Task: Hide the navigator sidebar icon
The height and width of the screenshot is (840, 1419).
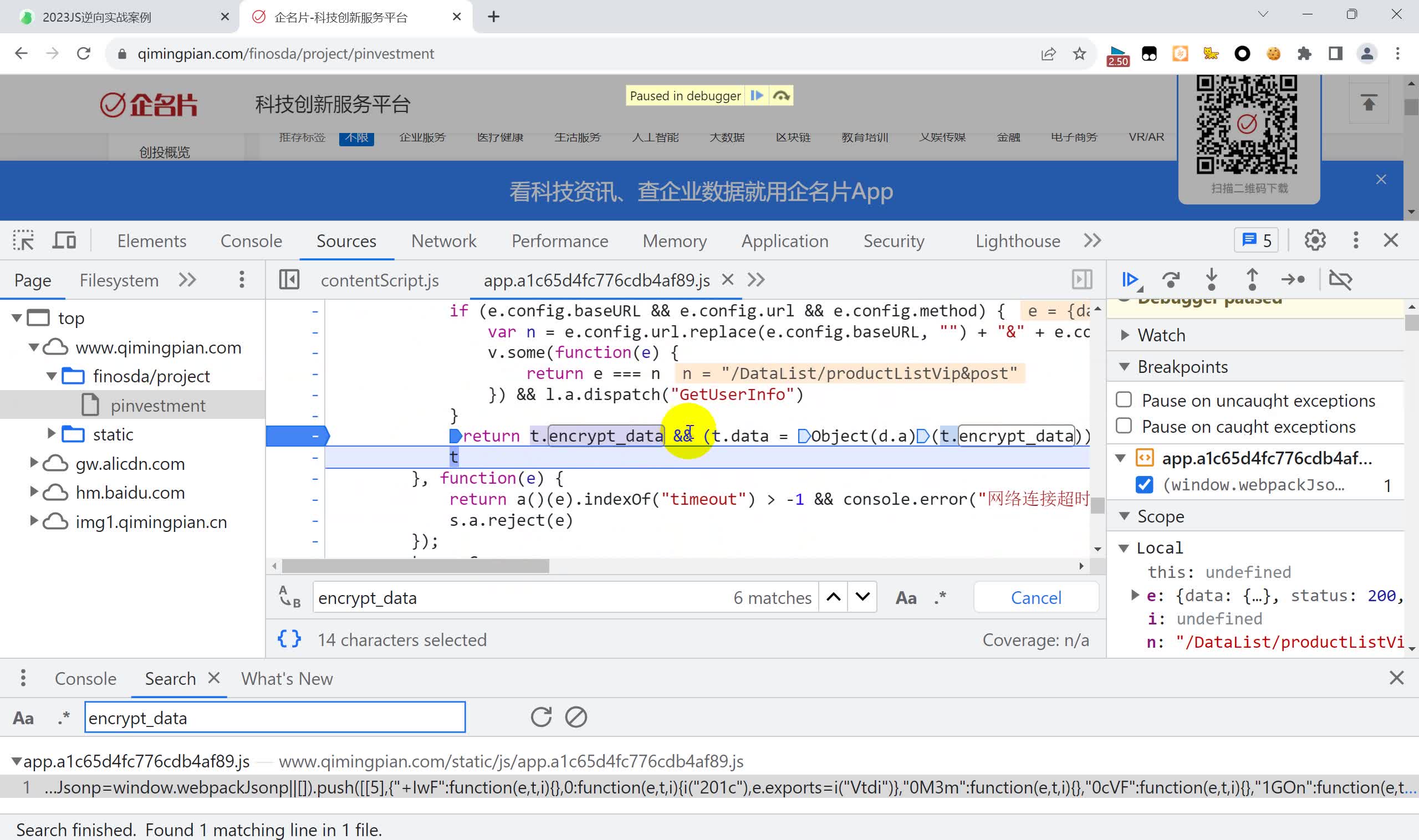Action: (x=289, y=280)
